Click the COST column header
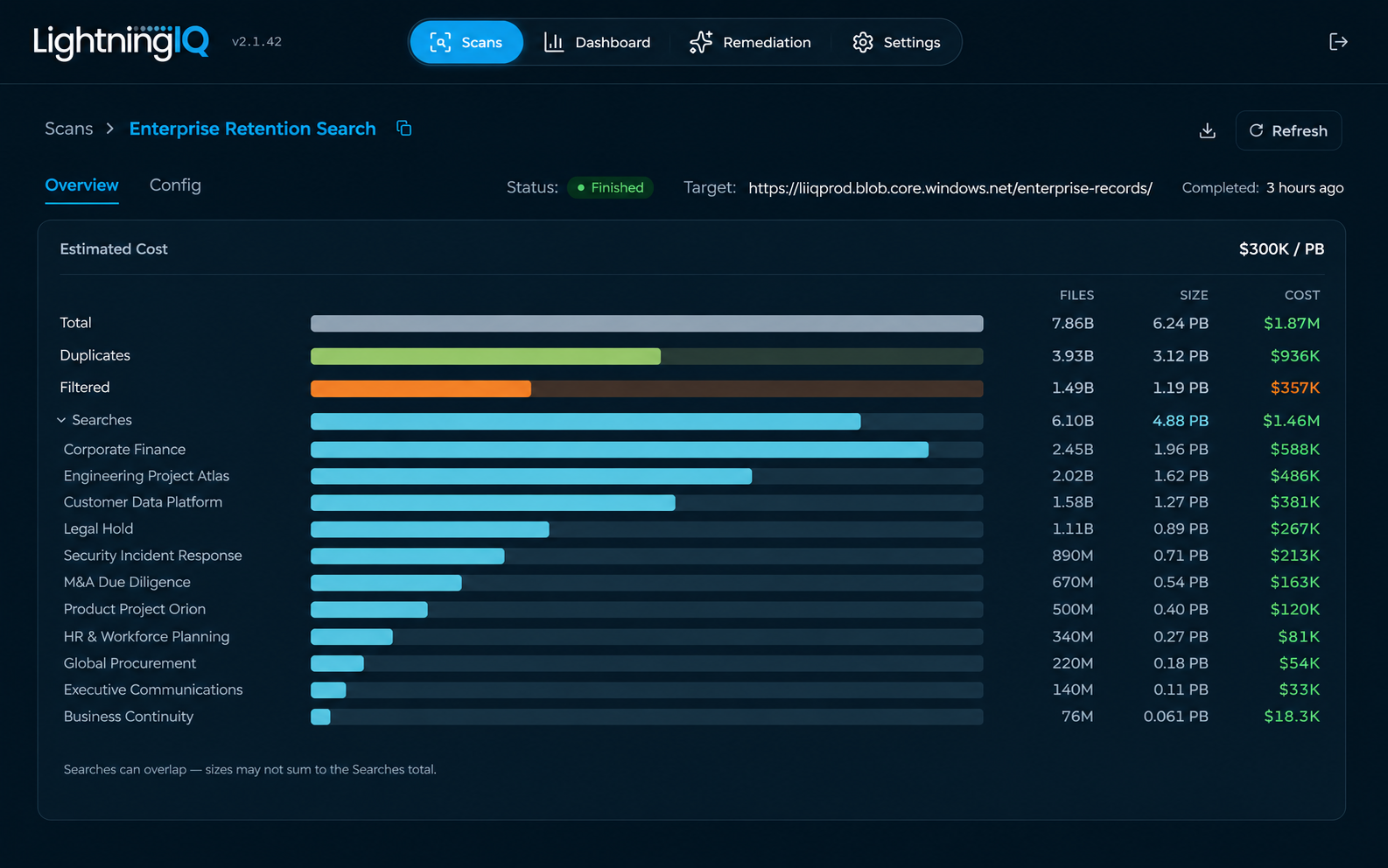 1302,296
